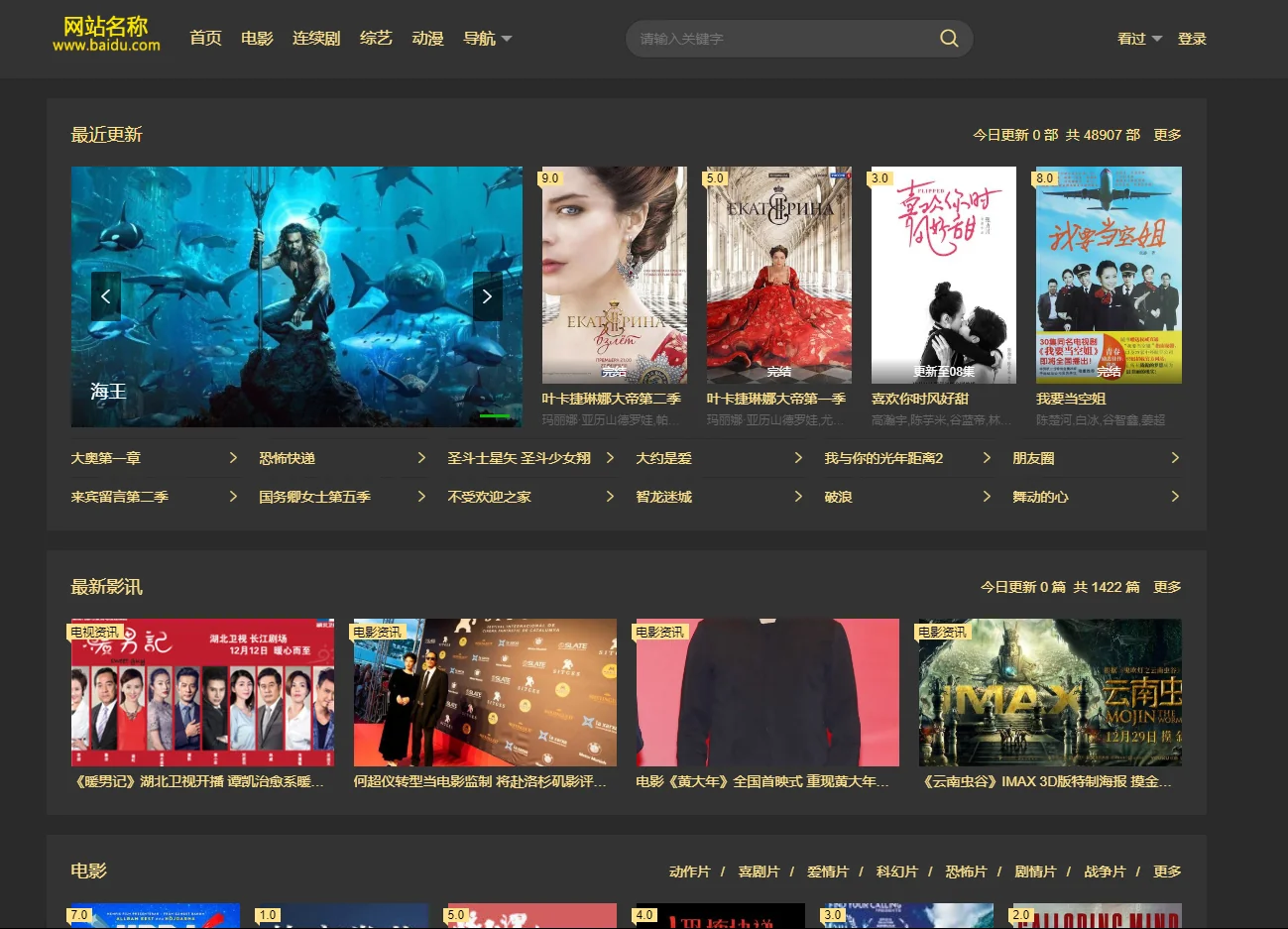Click the search magnifier icon
Image resolution: width=1288 pixels, height=929 pixels.
click(x=948, y=39)
